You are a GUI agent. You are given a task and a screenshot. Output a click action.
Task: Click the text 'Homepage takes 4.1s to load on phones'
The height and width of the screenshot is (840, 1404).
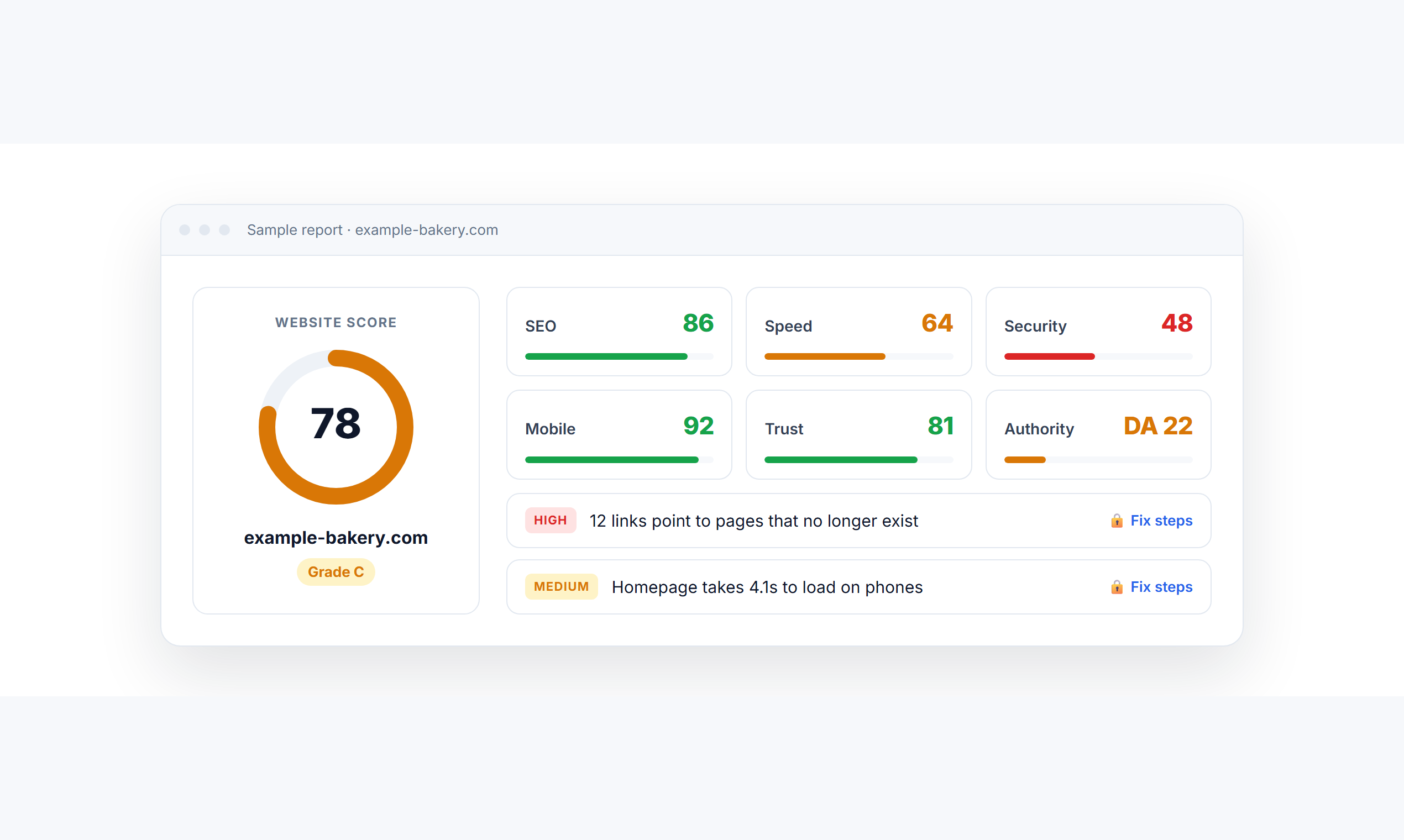pyautogui.click(x=767, y=587)
